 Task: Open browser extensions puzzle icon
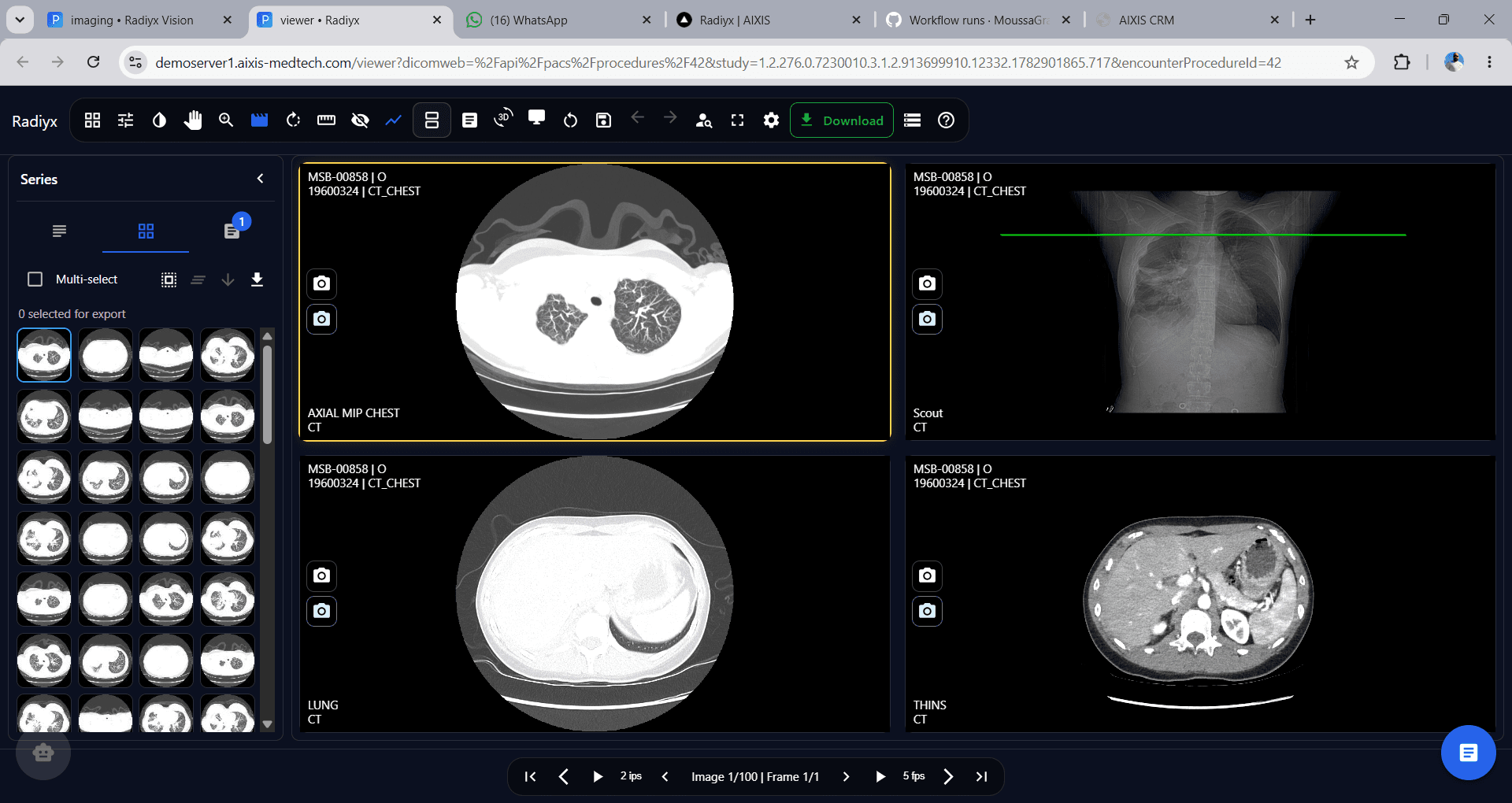coord(1402,62)
